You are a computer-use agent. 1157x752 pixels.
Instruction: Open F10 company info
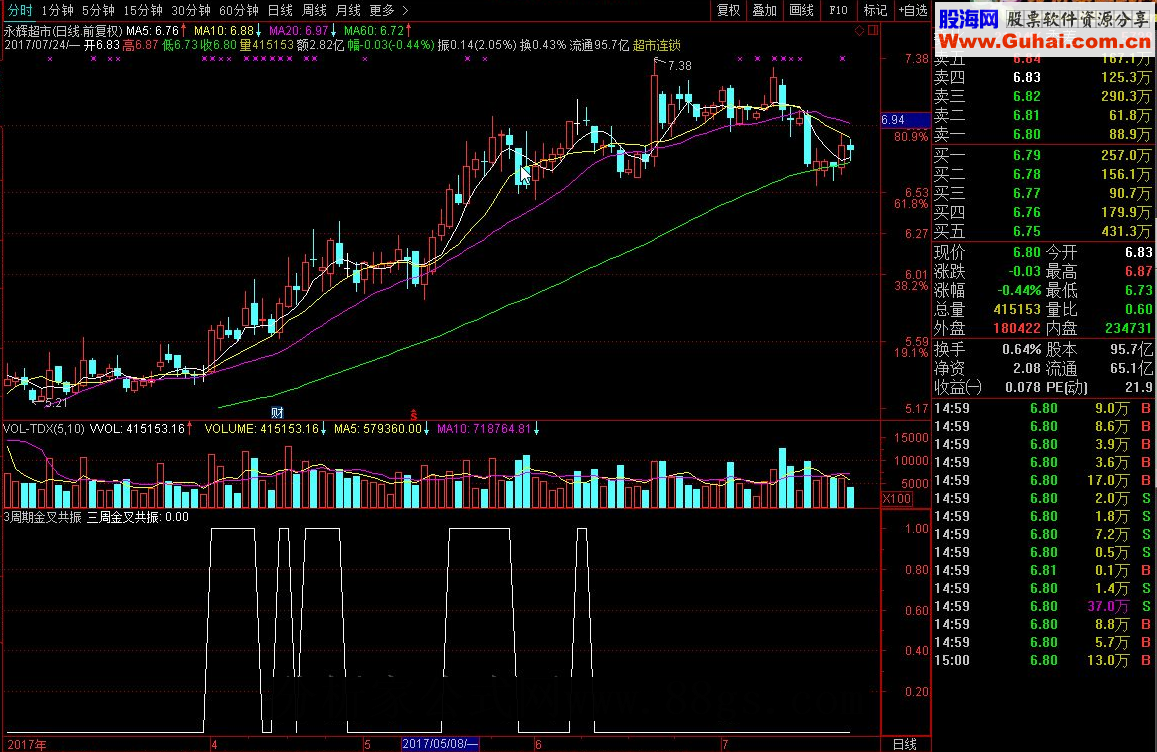point(838,10)
